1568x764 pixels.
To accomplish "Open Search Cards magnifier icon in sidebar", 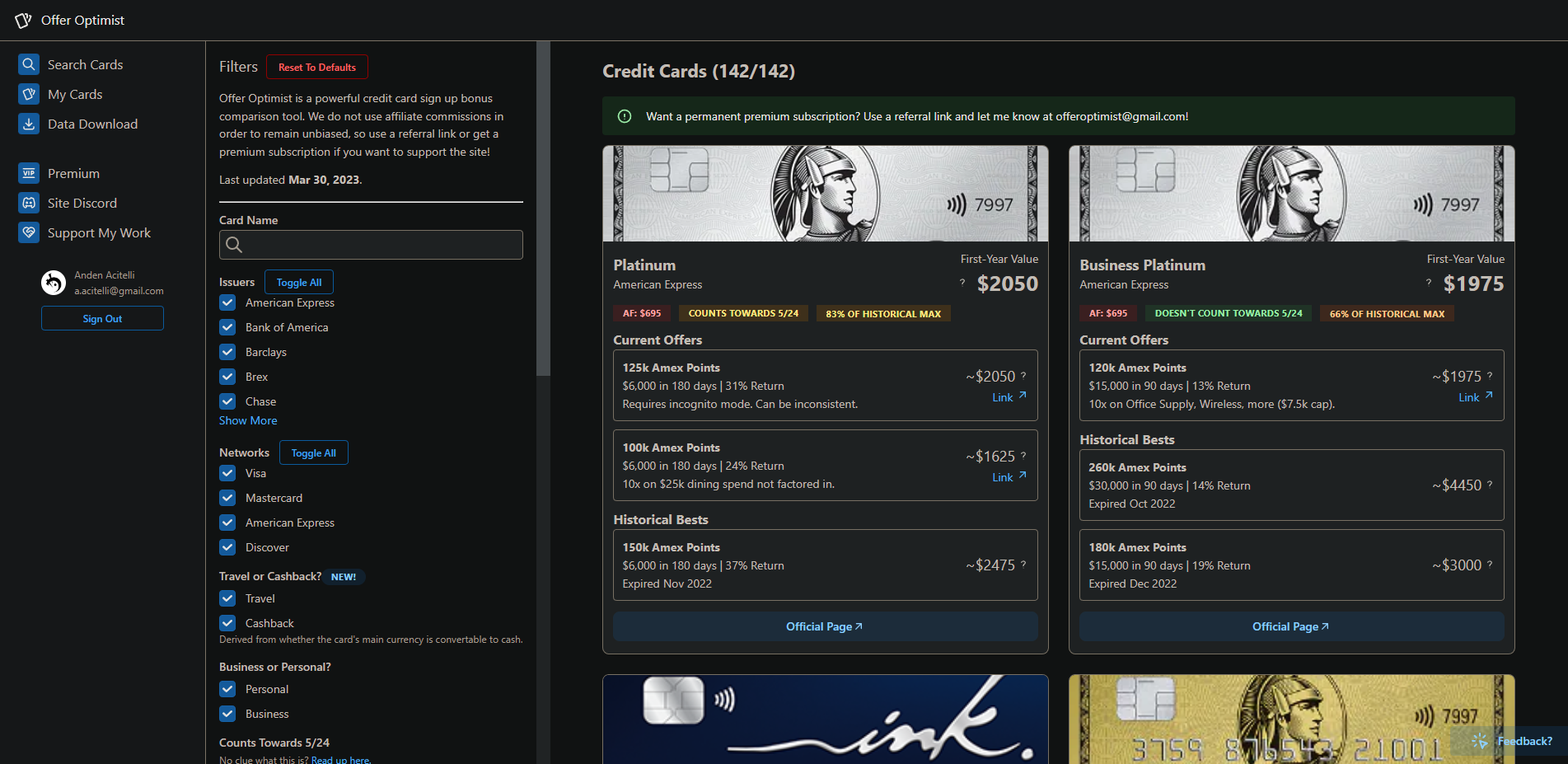I will pyautogui.click(x=29, y=64).
